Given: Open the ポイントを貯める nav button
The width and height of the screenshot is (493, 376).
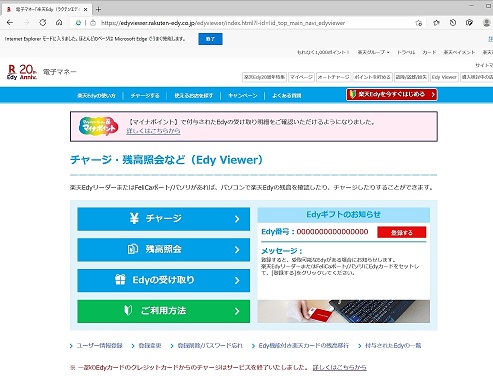Looking at the screenshot, I should coord(372,77).
